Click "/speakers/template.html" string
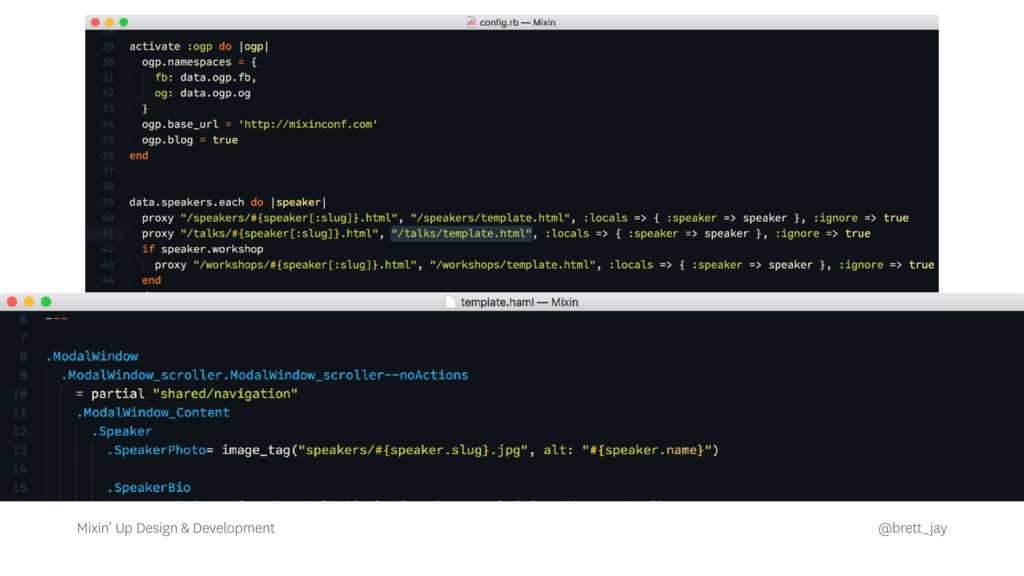 [490, 217]
